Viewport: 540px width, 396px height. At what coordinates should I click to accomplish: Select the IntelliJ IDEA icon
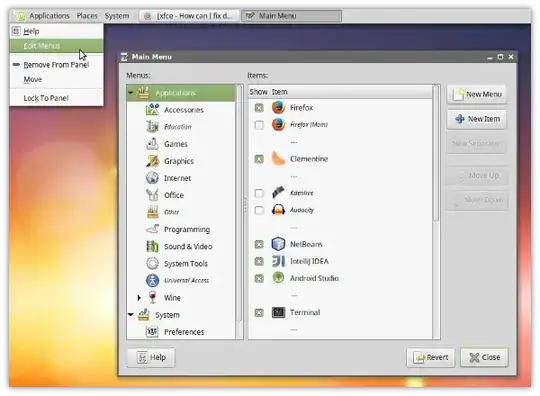(x=278, y=261)
